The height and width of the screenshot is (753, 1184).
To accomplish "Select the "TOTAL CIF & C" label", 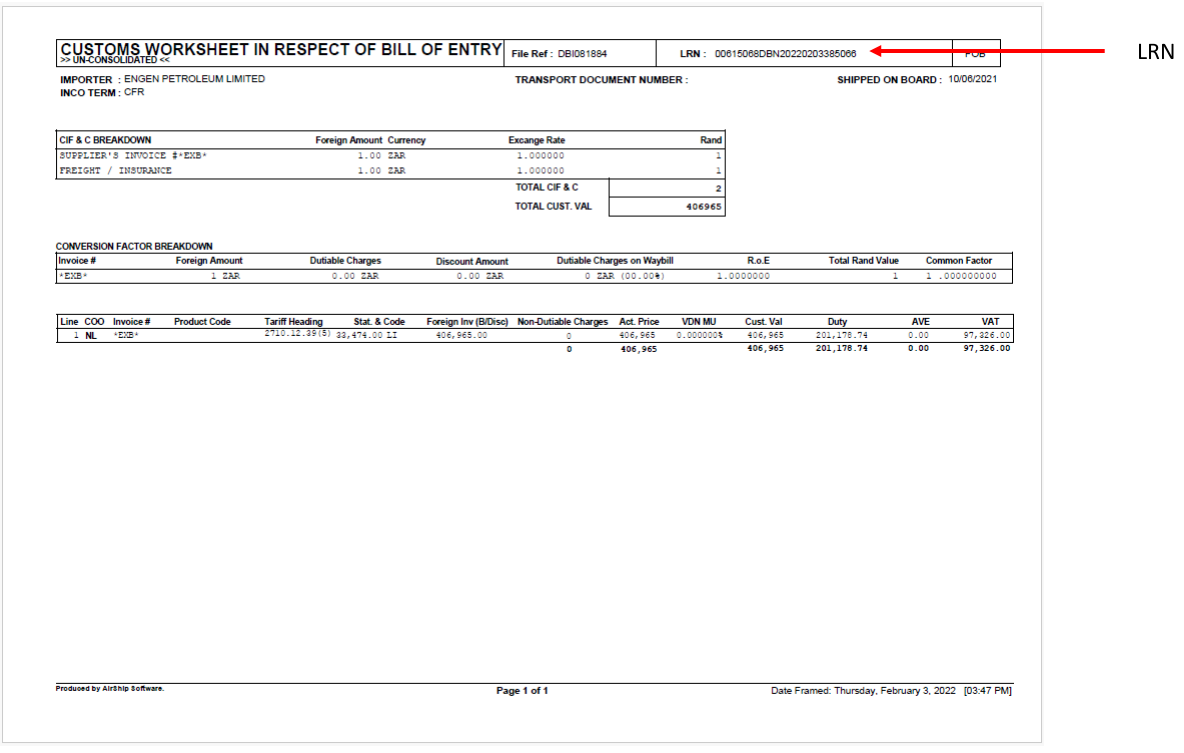I will tap(547, 187).
